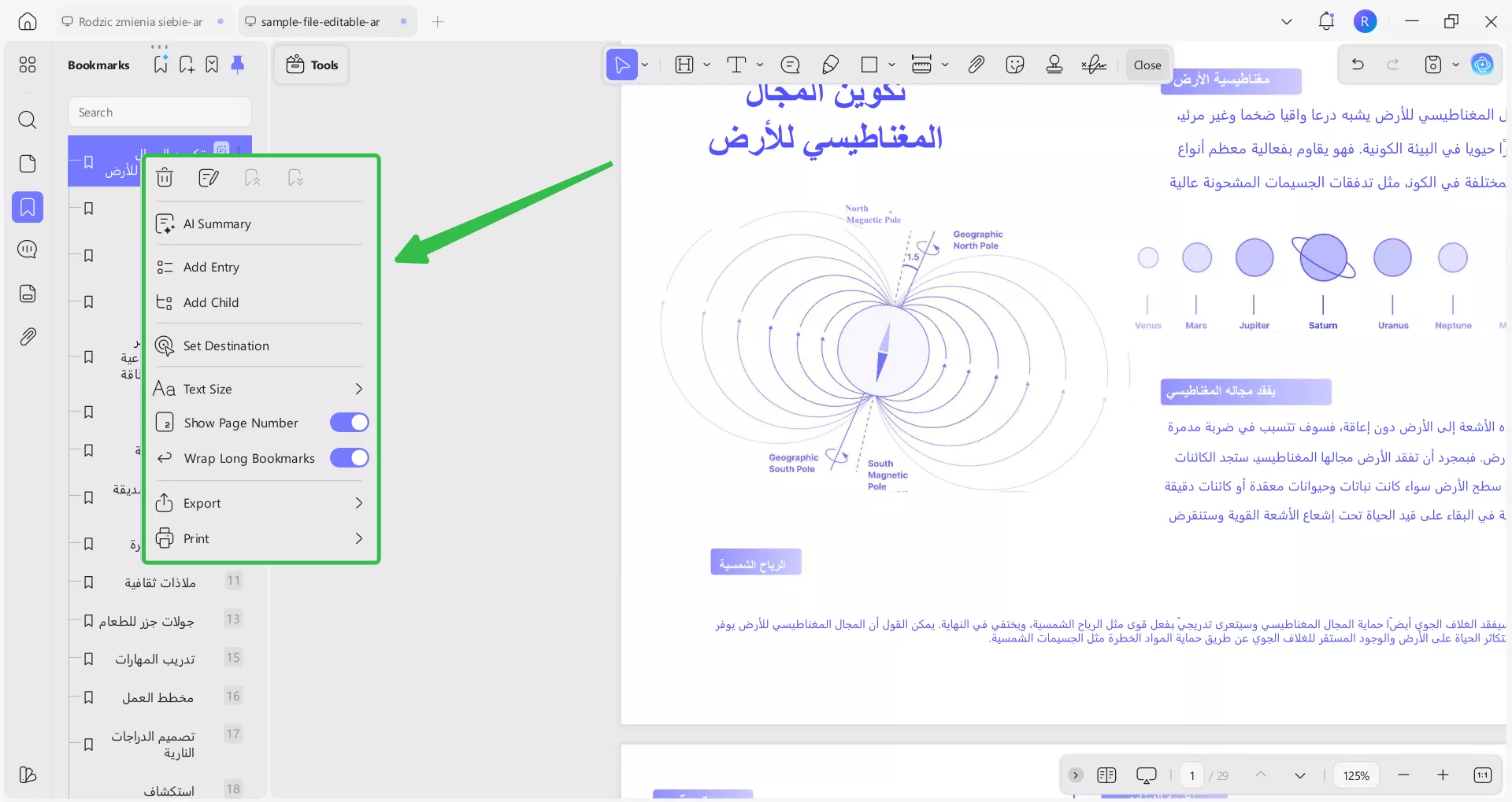Screen dimensions: 1512x802
Task: Delete the bookmark with the trash icon
Action: click(165, 178)
